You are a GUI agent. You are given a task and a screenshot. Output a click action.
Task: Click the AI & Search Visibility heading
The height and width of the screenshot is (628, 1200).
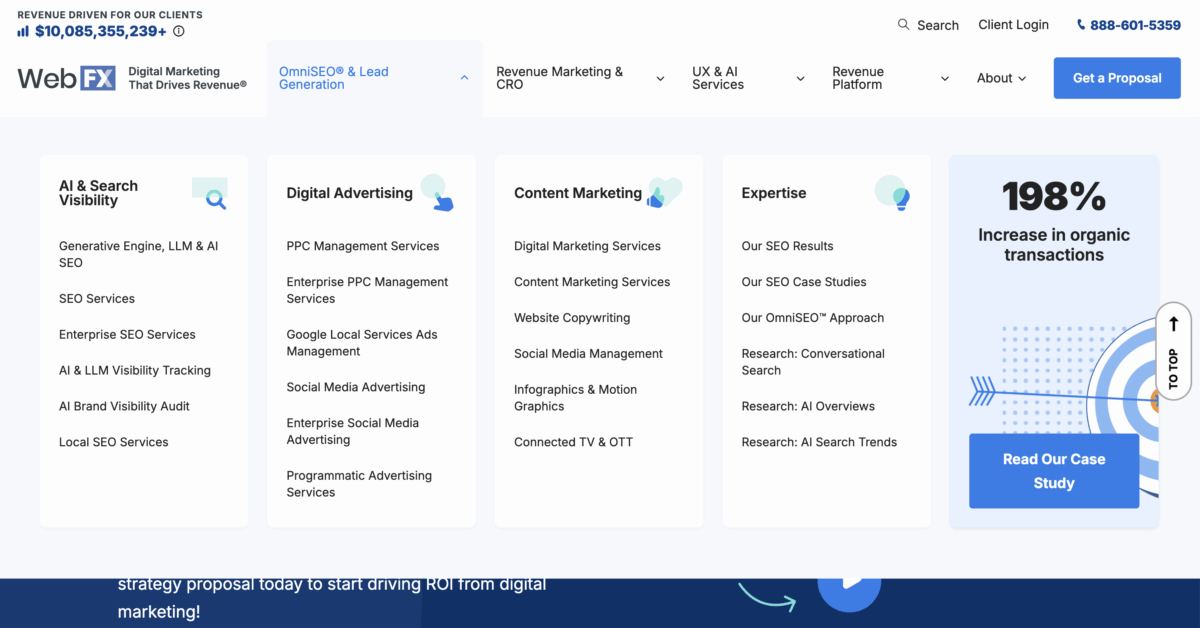click(99, 193)
